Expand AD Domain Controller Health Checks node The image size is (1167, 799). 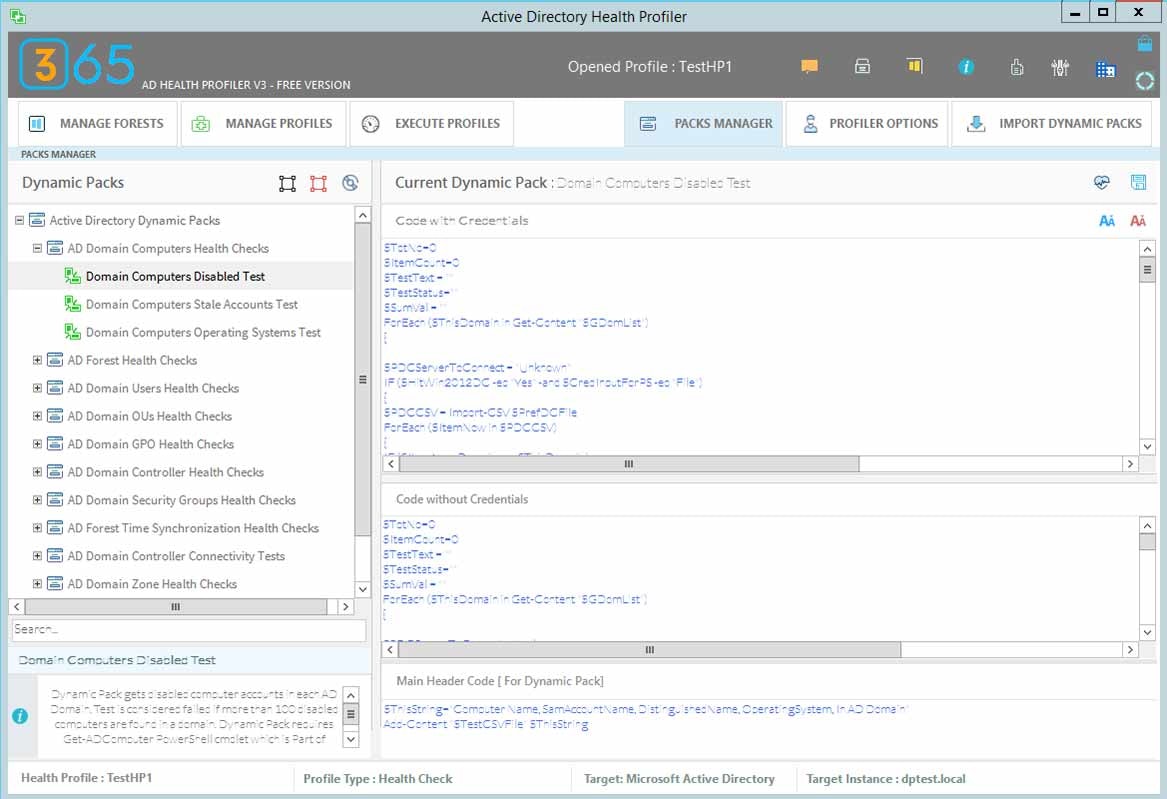pos(37,472)
